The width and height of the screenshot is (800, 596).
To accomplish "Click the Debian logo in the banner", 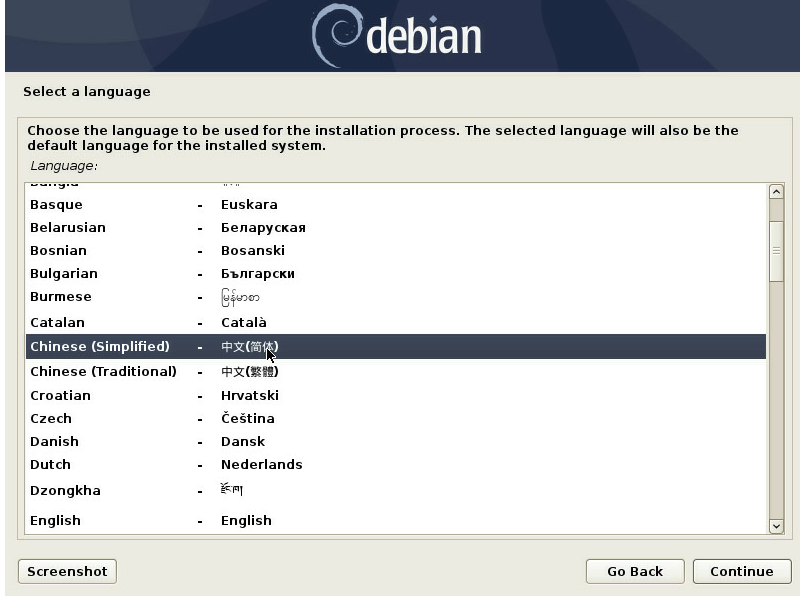I will 396,36.
